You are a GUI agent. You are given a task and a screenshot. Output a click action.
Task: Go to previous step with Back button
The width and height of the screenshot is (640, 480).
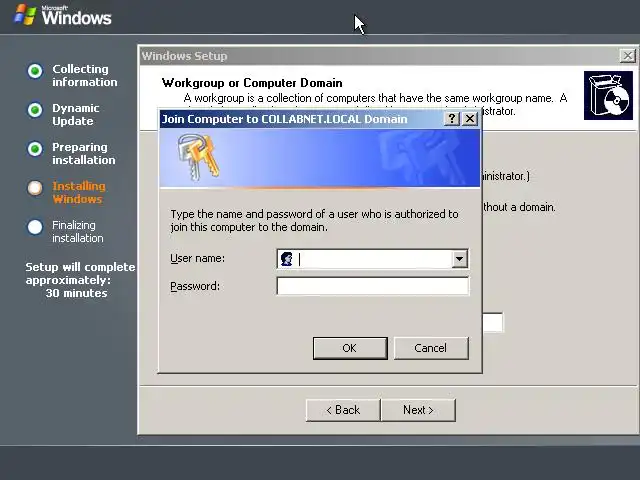343,410
